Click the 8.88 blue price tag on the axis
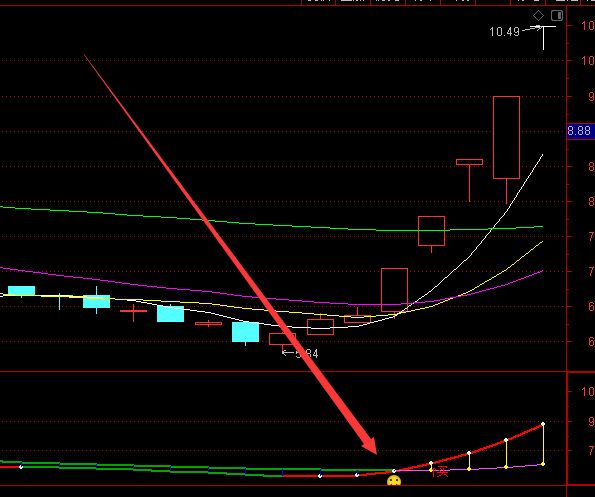Viewport: 595px width, 497px height. coord(580,131)
